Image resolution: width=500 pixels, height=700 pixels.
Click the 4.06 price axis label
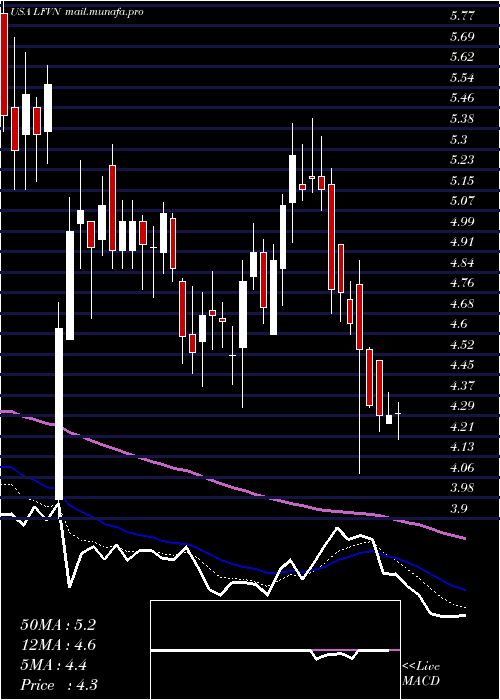pyautogui.click(x=462, y=468)
